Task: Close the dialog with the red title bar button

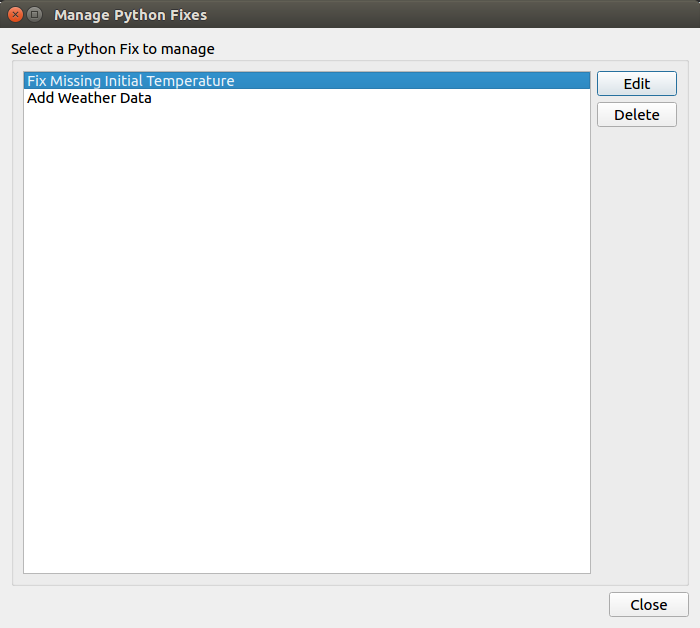Action: 16,15
